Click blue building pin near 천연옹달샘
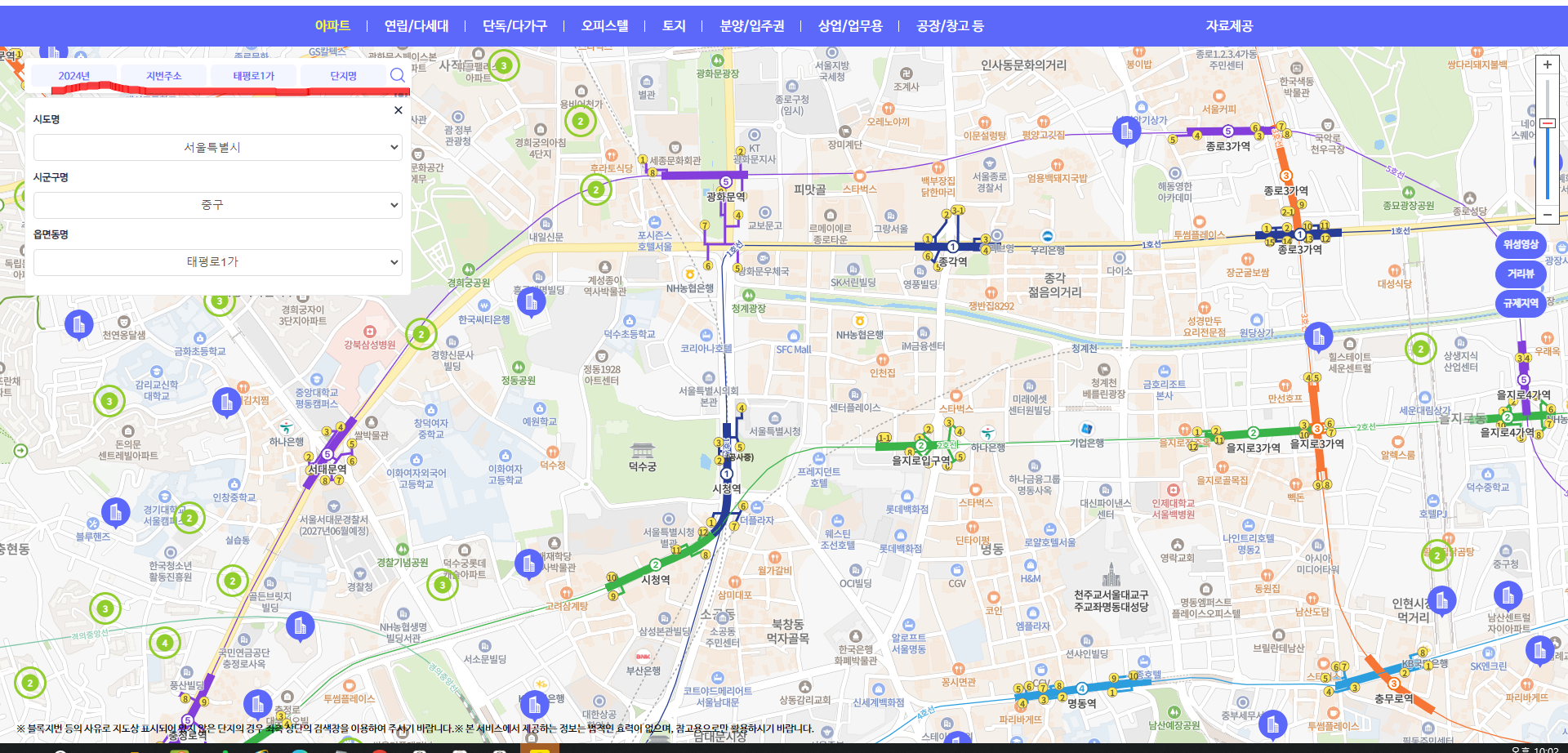This screenshot has height=753, width=1568. 78,326
